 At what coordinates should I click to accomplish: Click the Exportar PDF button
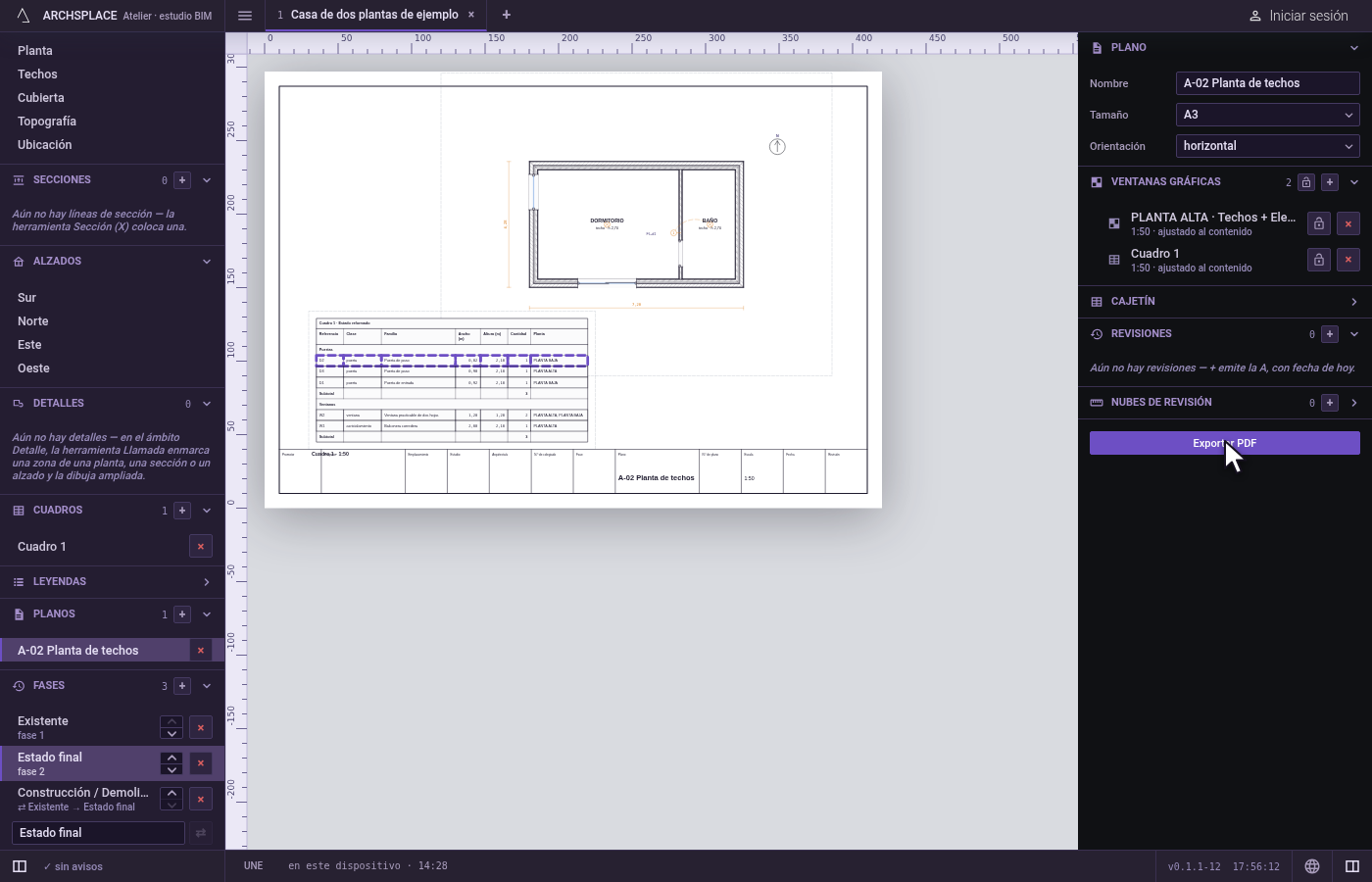1225,443
